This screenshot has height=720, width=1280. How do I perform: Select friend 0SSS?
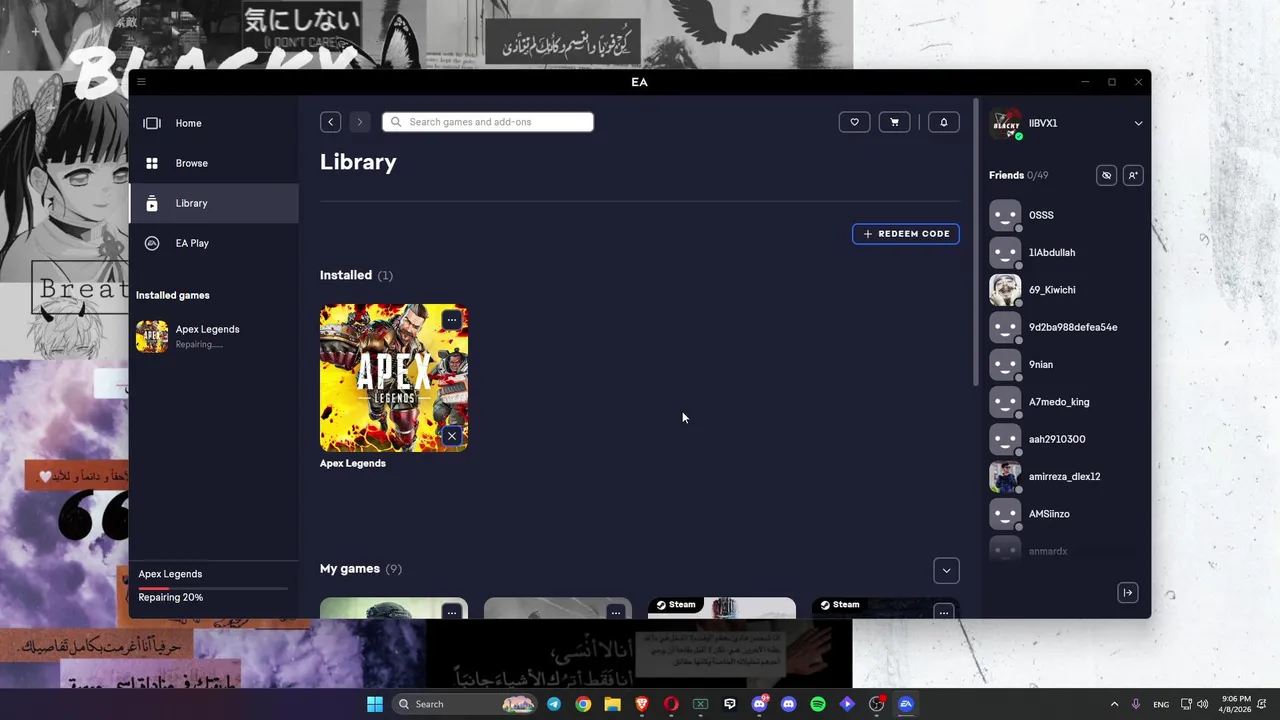point(1066,215)
